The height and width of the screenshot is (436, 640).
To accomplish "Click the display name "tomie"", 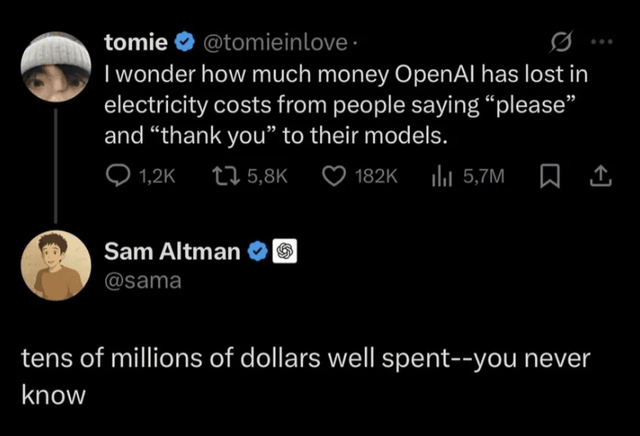I will coord(137,43).
